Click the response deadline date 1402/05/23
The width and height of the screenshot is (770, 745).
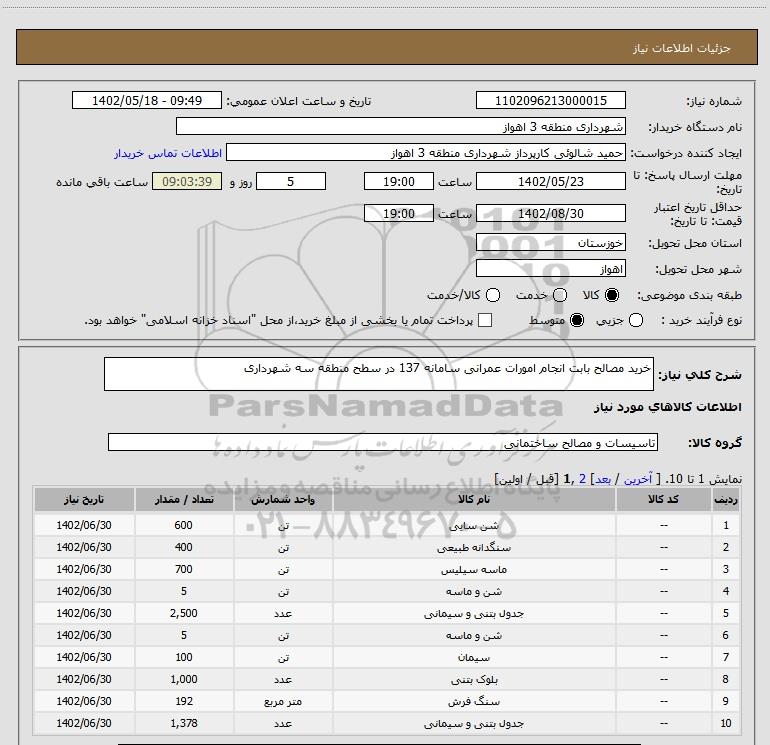click(550, 181)
